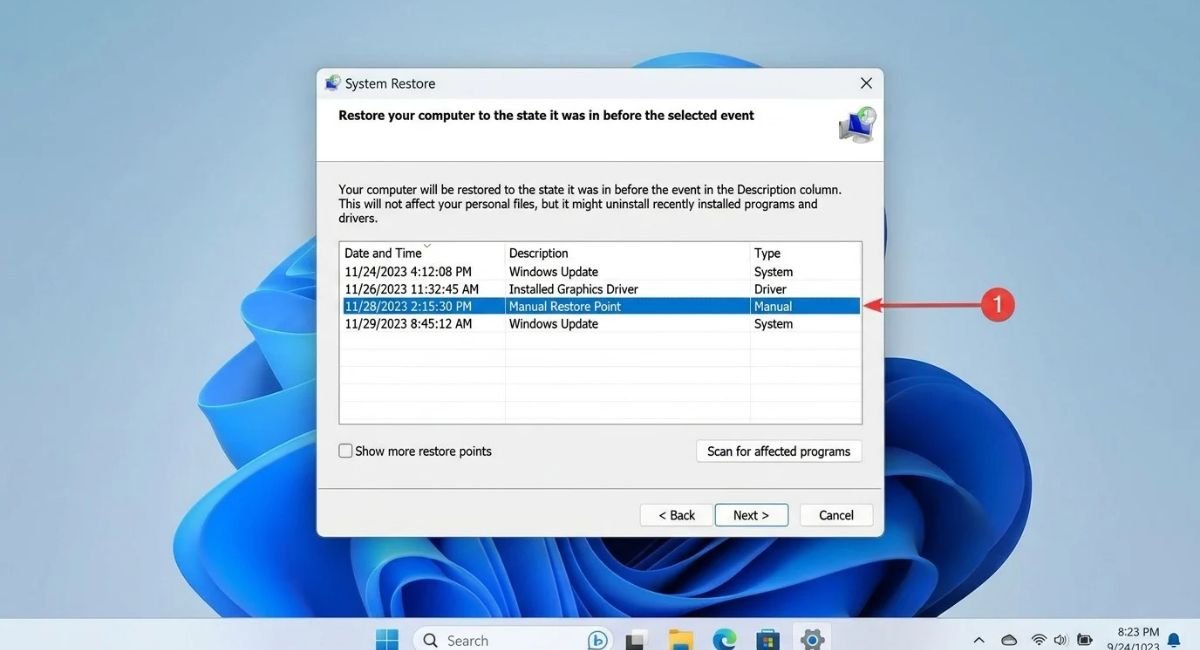Open Task View on the taskbar

coord(635,640)
